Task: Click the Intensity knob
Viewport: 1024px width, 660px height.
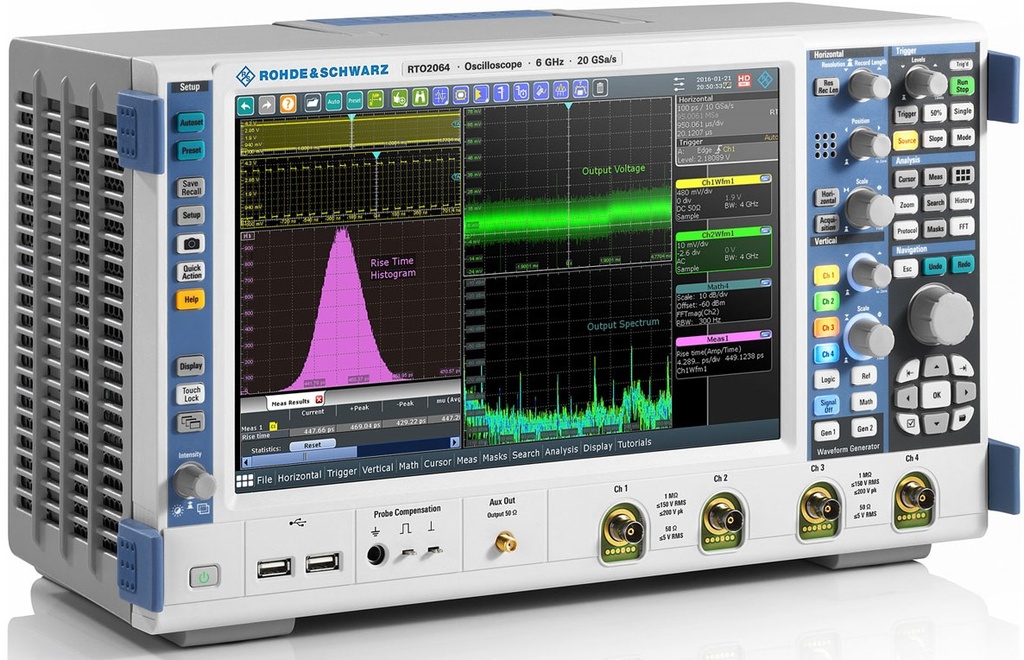Action: point(194,482)
